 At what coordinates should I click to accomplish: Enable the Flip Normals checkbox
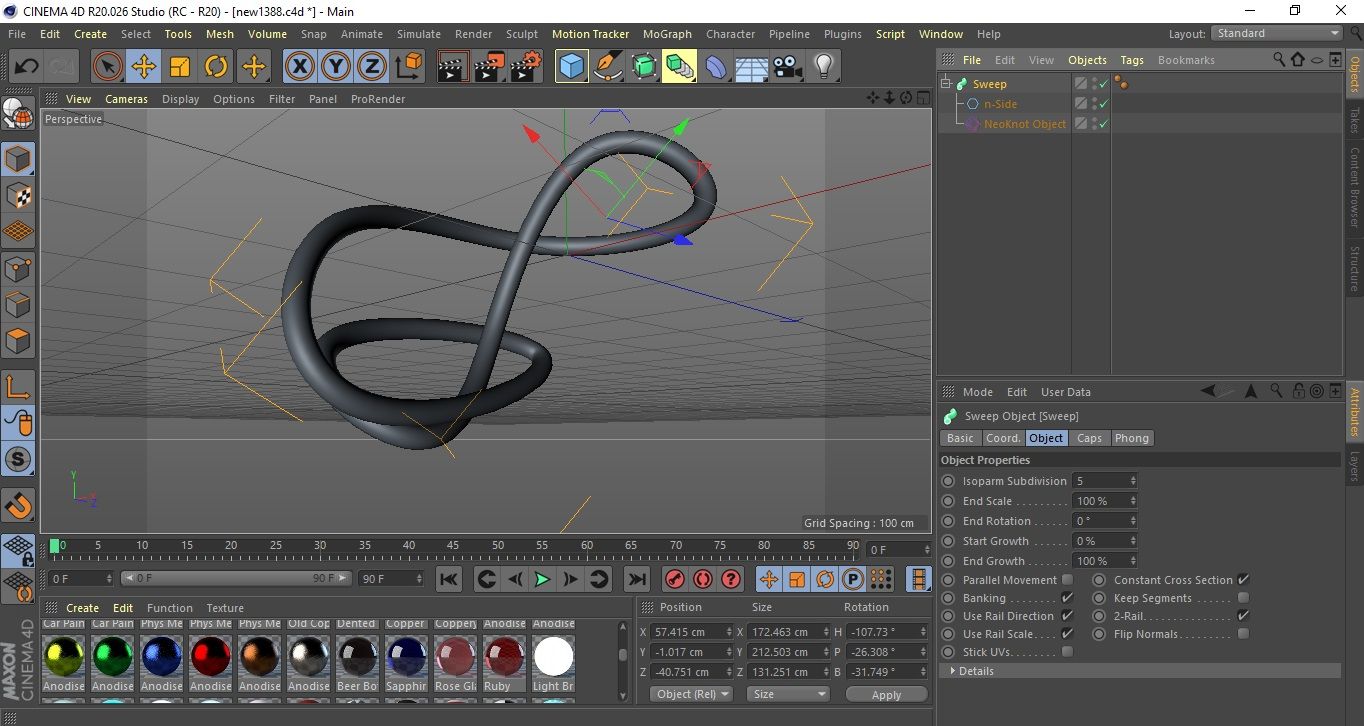1243,634
